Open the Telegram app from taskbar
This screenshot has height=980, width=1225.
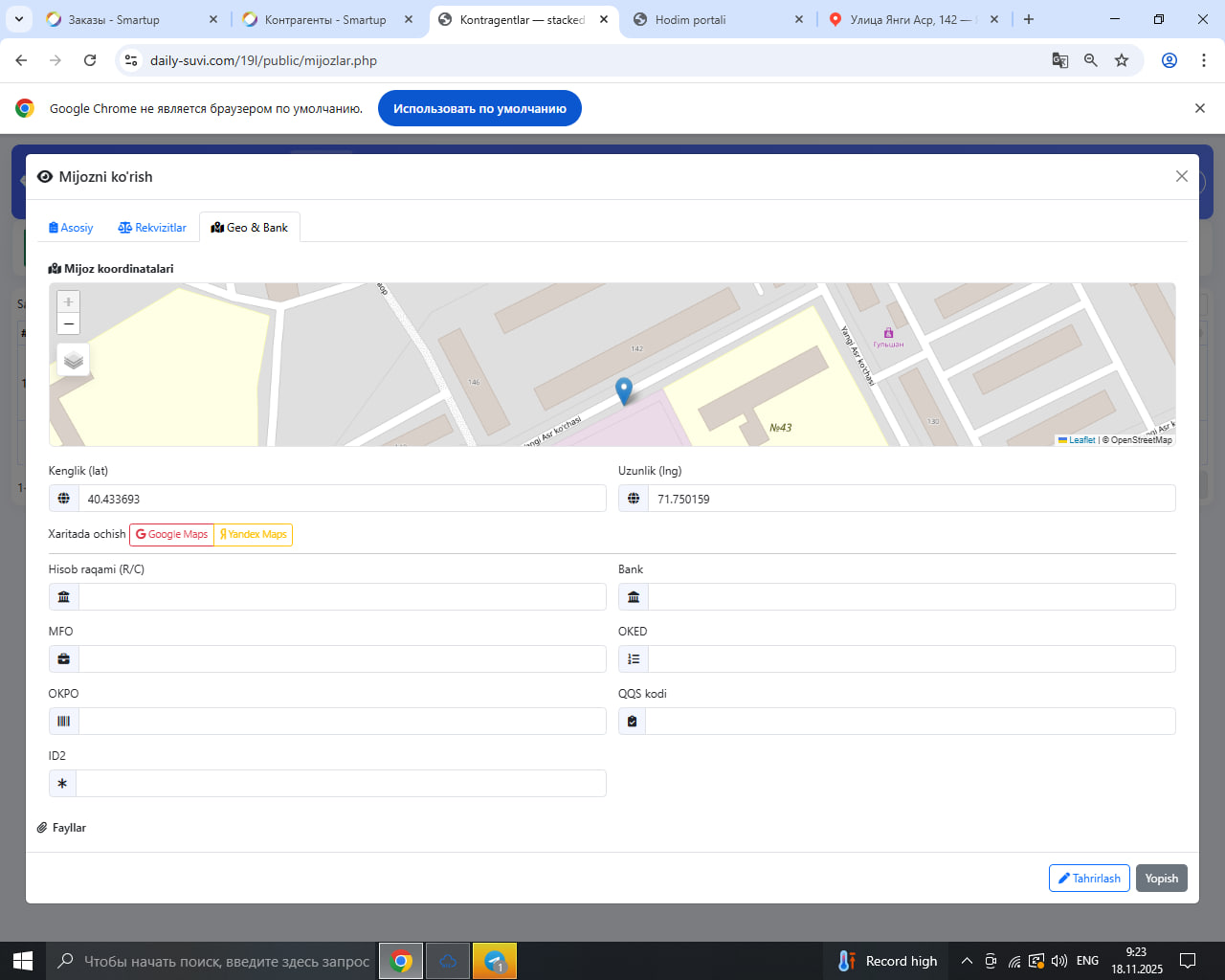495,961
